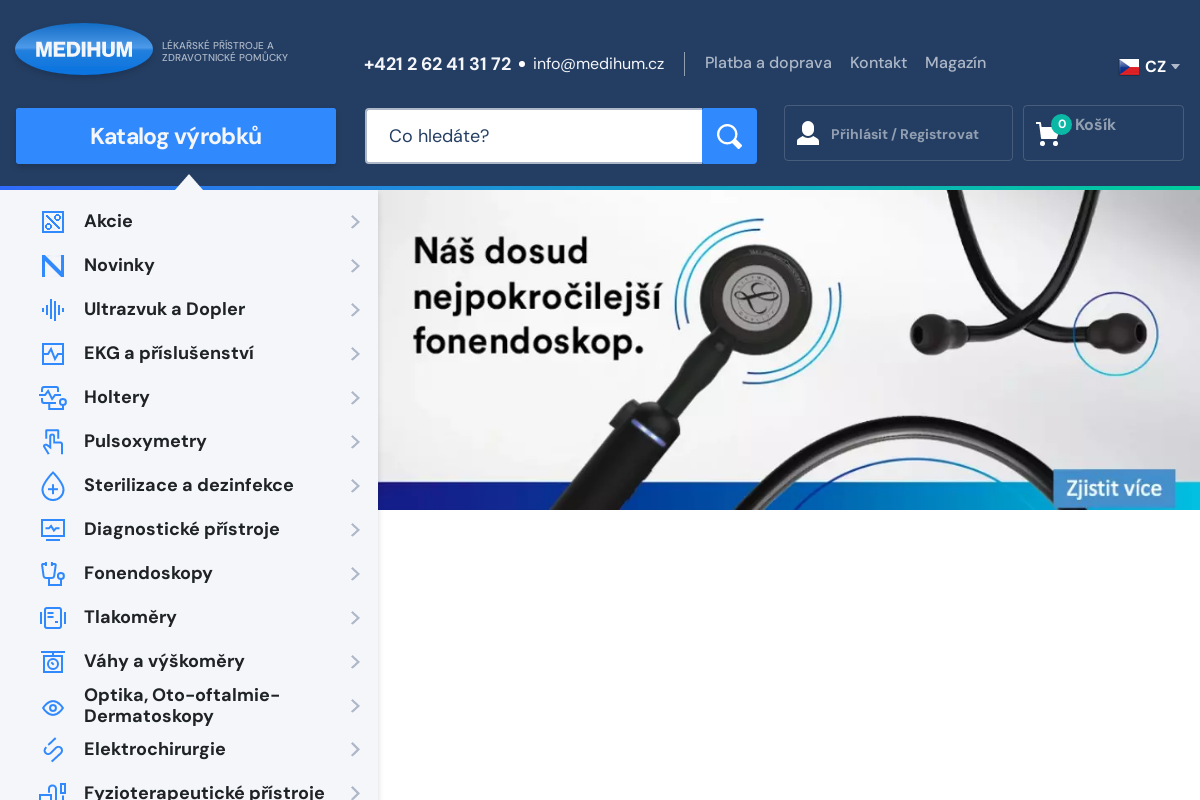Image resolution: width=1200 pixels, height=800 pixels.
Task: Select the Fonendoskopy stethoscope icon
Action: pyautogui.click(x=52, y=574)
